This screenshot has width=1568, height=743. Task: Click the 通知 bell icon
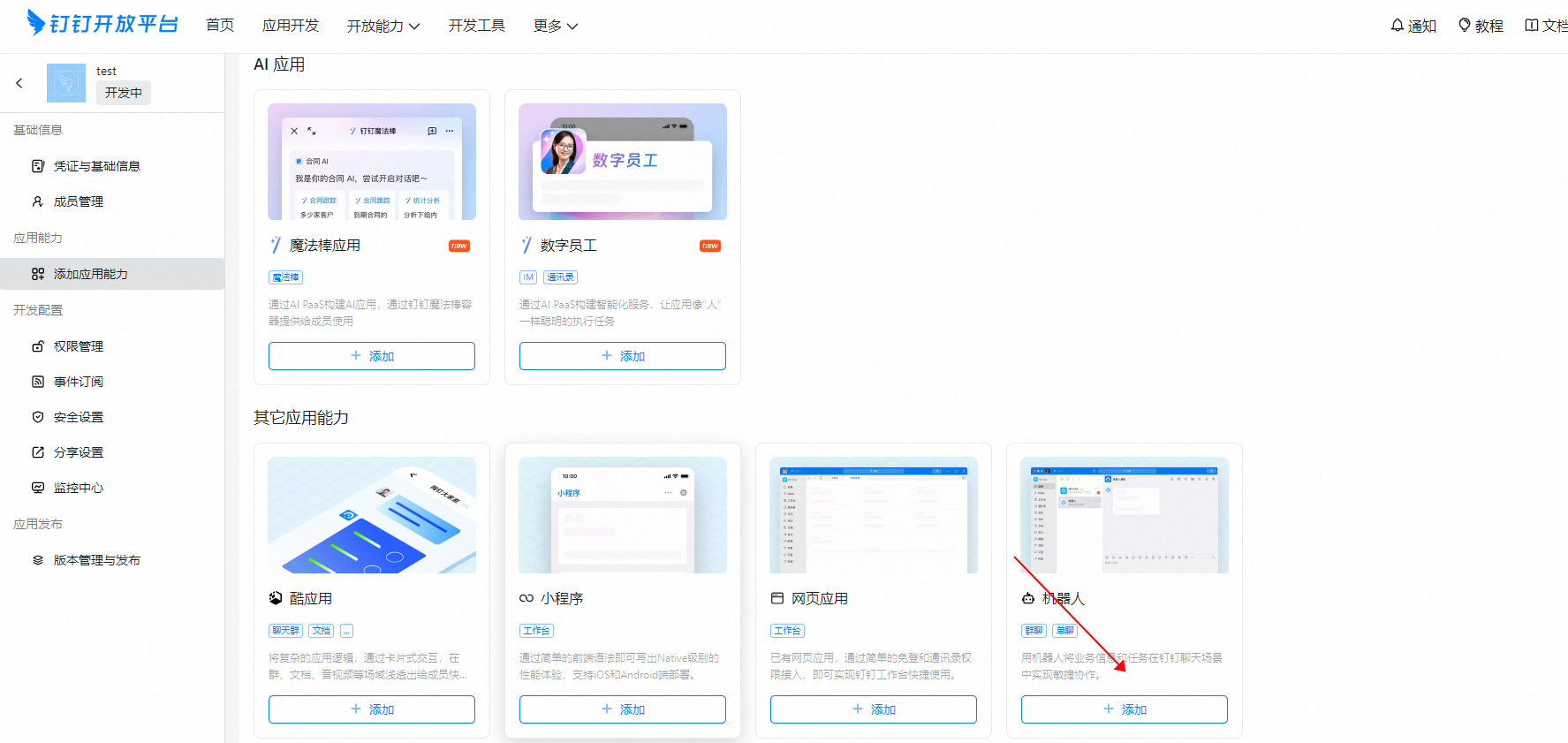(x=1398, y=26)
